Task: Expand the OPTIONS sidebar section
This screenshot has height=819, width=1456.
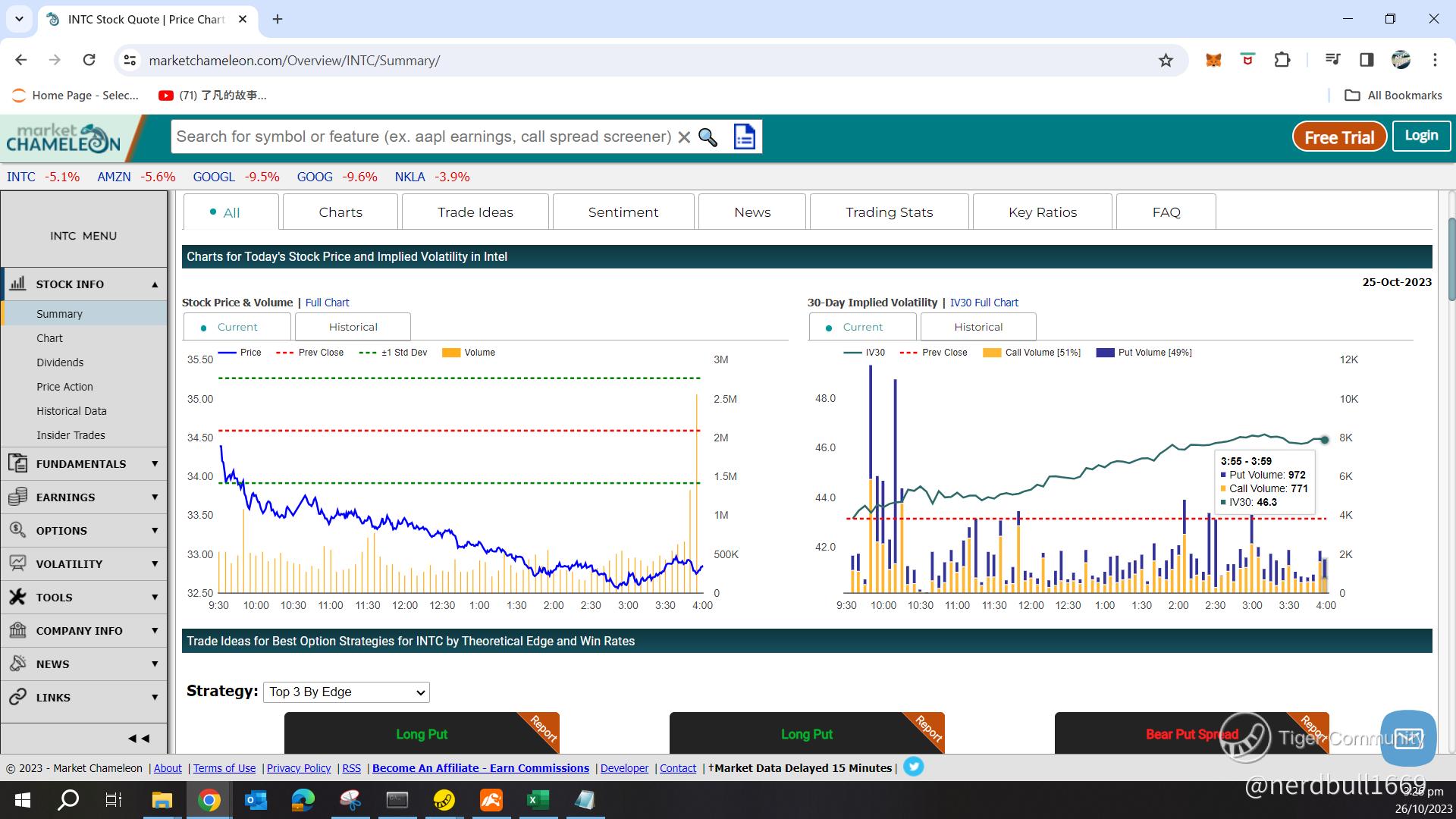Action: (x=83, y=531)
